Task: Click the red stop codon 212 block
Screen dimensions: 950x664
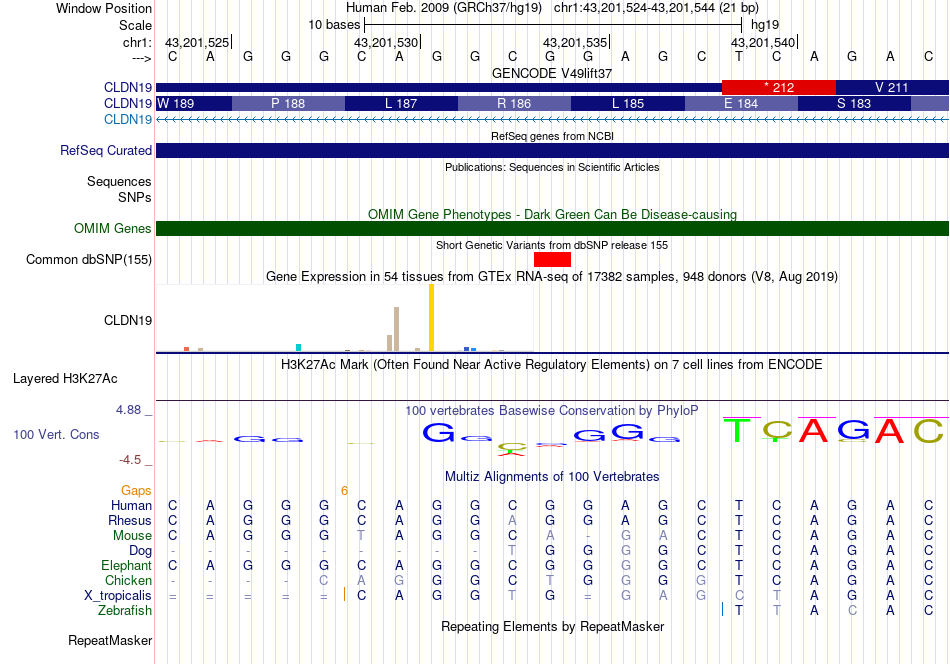Action: pos(779,87)
